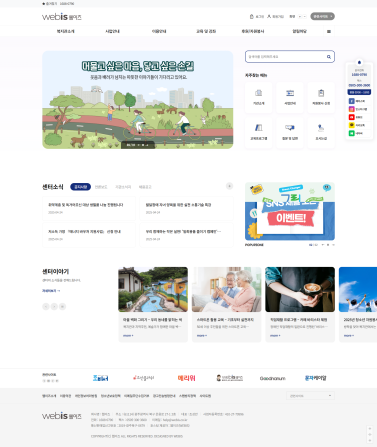Open the second main navigation menu item
This screenshot has width=377, height=447.
(112, 31)
